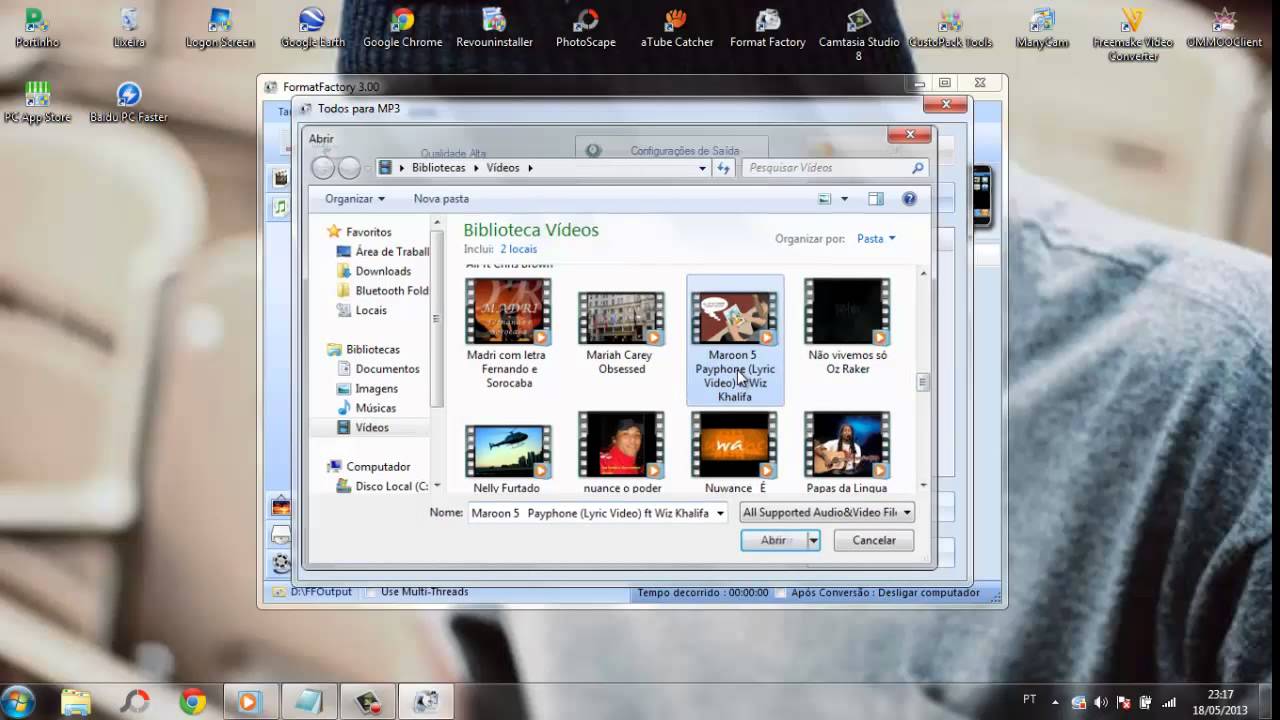Switch to Chrome on the taskbar

(x=192, y=701)
